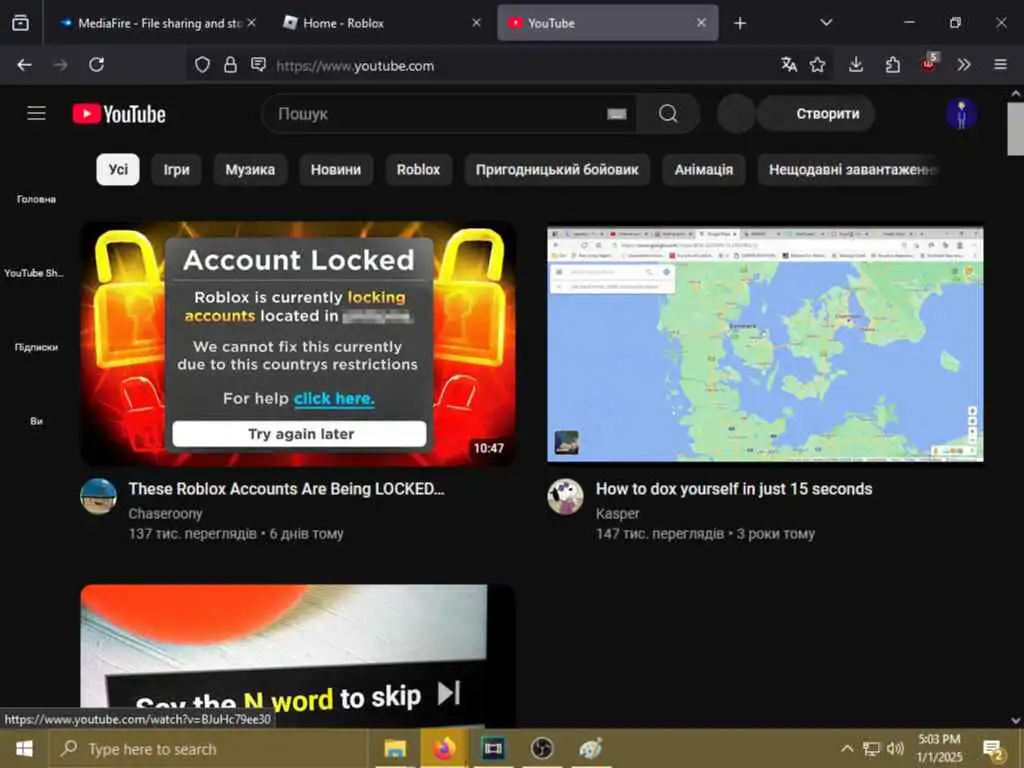
Task: Click the Type here to search box
Action: [208, 749]
